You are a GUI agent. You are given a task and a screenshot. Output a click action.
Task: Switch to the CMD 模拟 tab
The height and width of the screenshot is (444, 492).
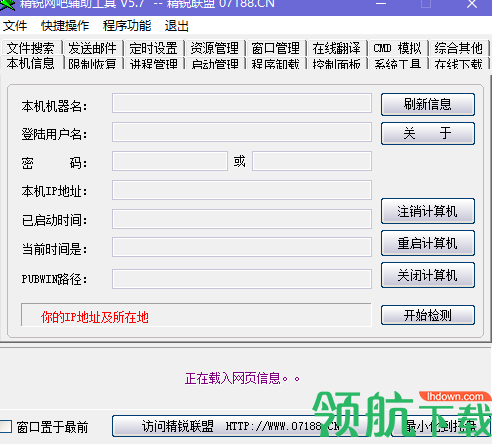pyautogui.click(x=398, y=48)
